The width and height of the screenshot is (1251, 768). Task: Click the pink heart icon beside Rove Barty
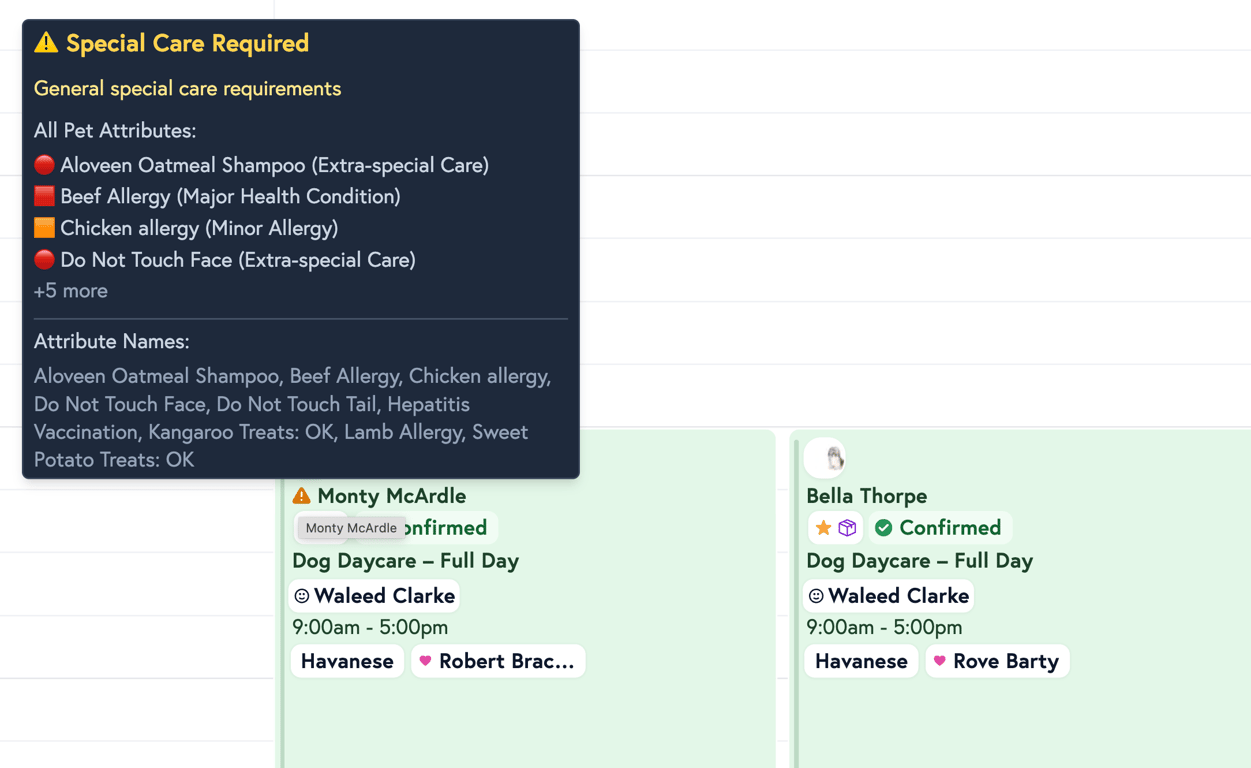coord(940,661)
